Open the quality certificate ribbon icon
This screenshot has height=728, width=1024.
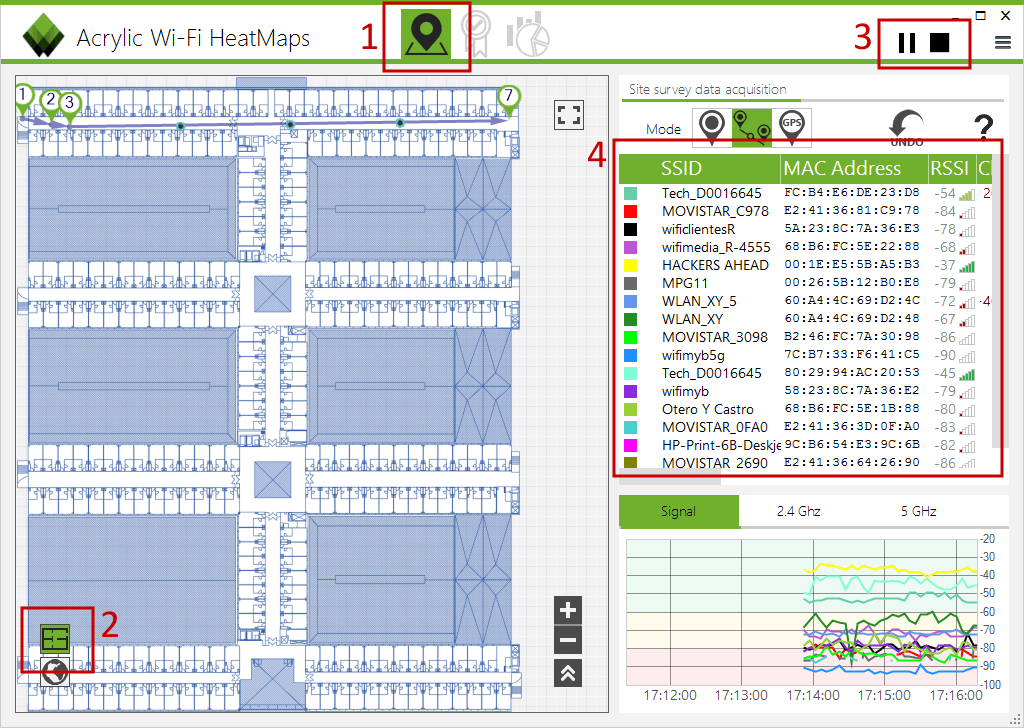475,34
